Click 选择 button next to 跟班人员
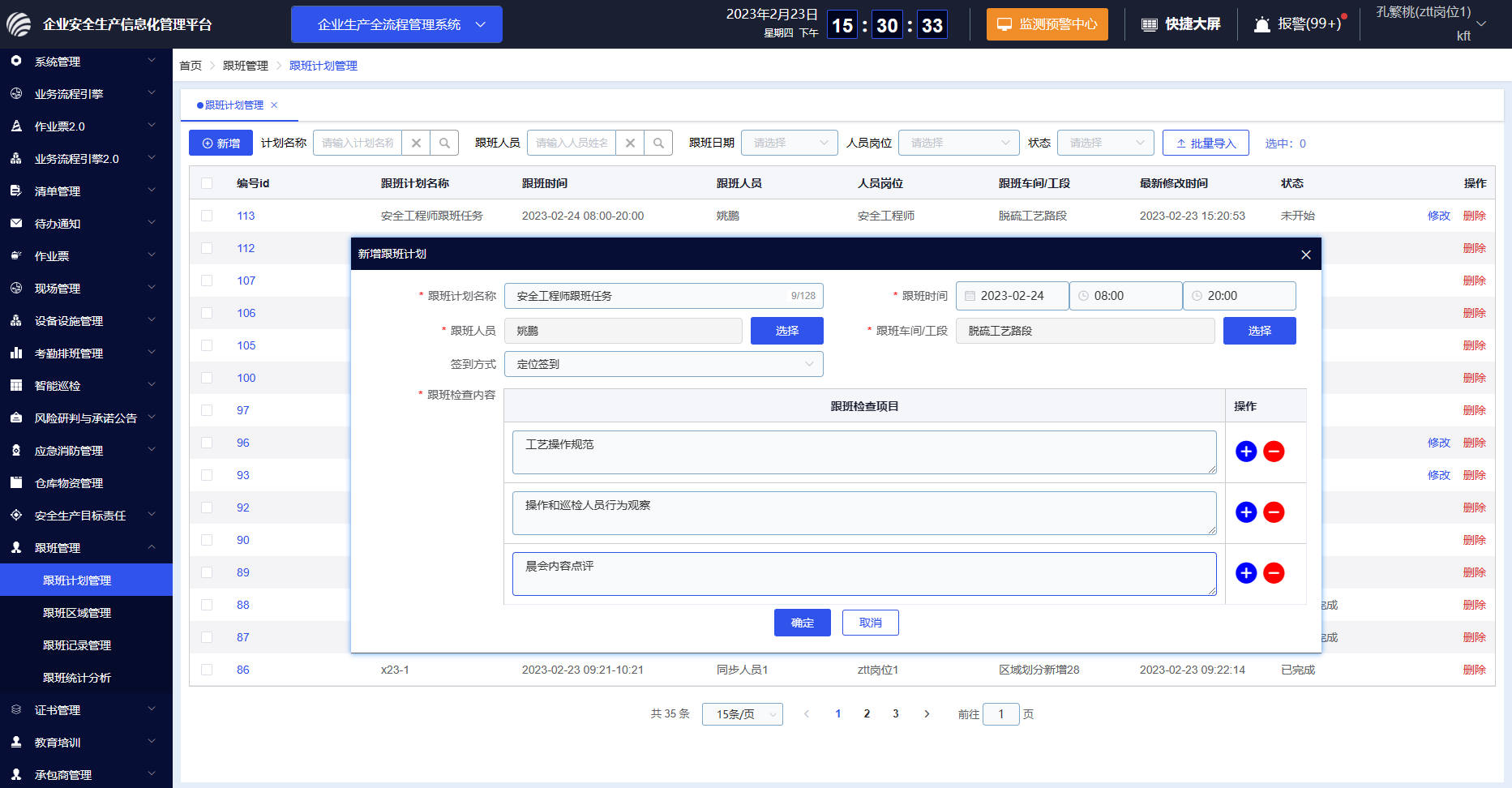Screen dimensions: 1512x788 pos(787,331)
